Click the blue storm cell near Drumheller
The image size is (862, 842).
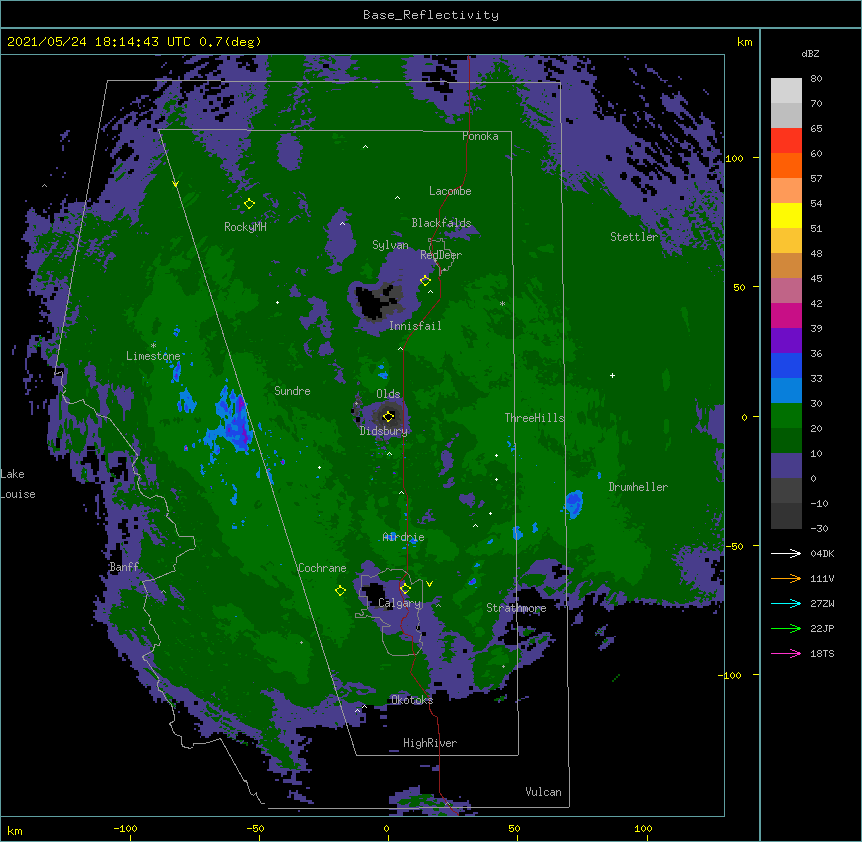pos(574,504)
